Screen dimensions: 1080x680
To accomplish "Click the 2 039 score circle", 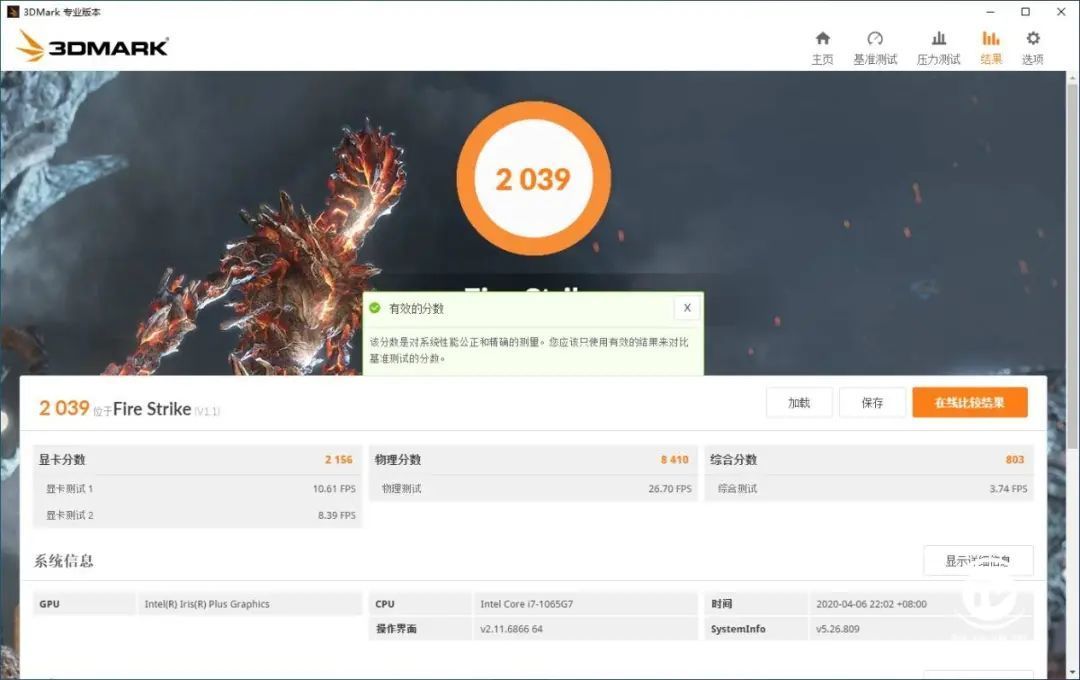I will click(533, 179).
